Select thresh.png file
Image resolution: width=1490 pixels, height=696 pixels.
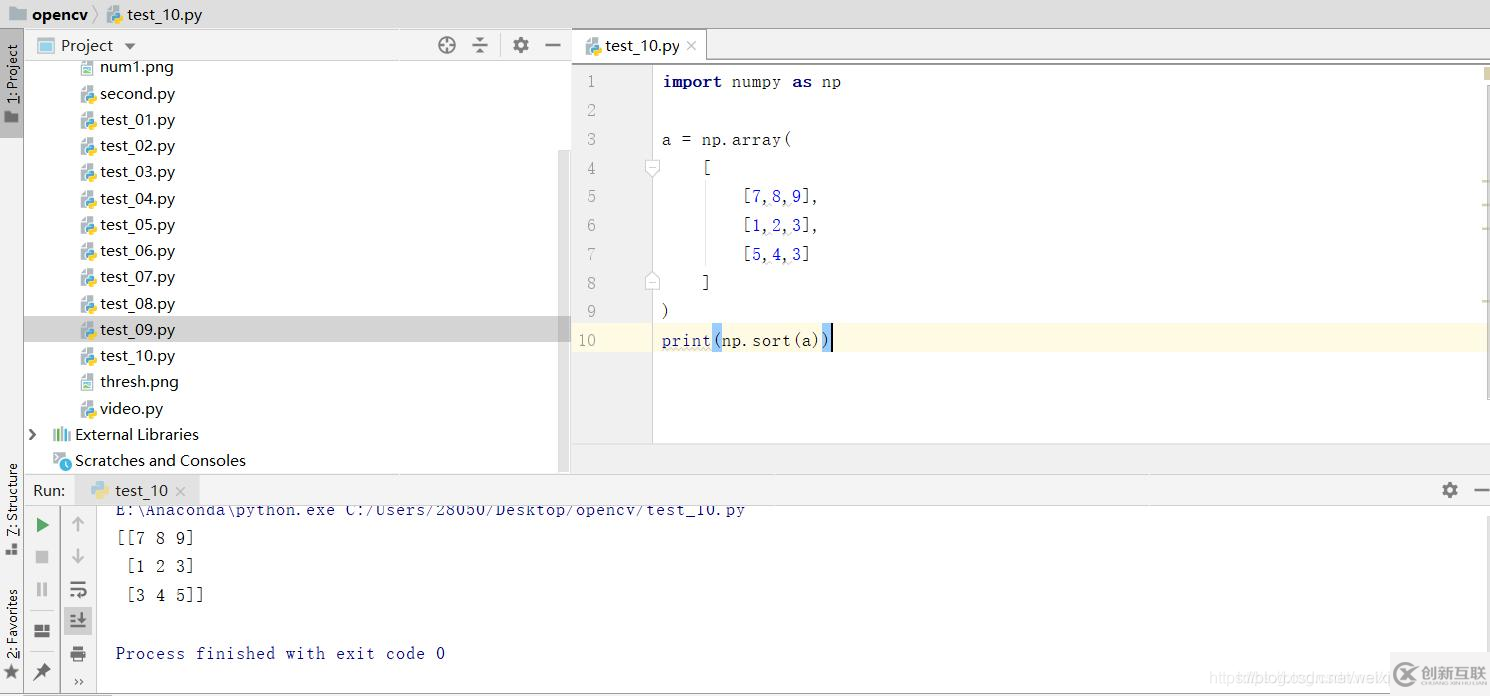coord(139,381)
